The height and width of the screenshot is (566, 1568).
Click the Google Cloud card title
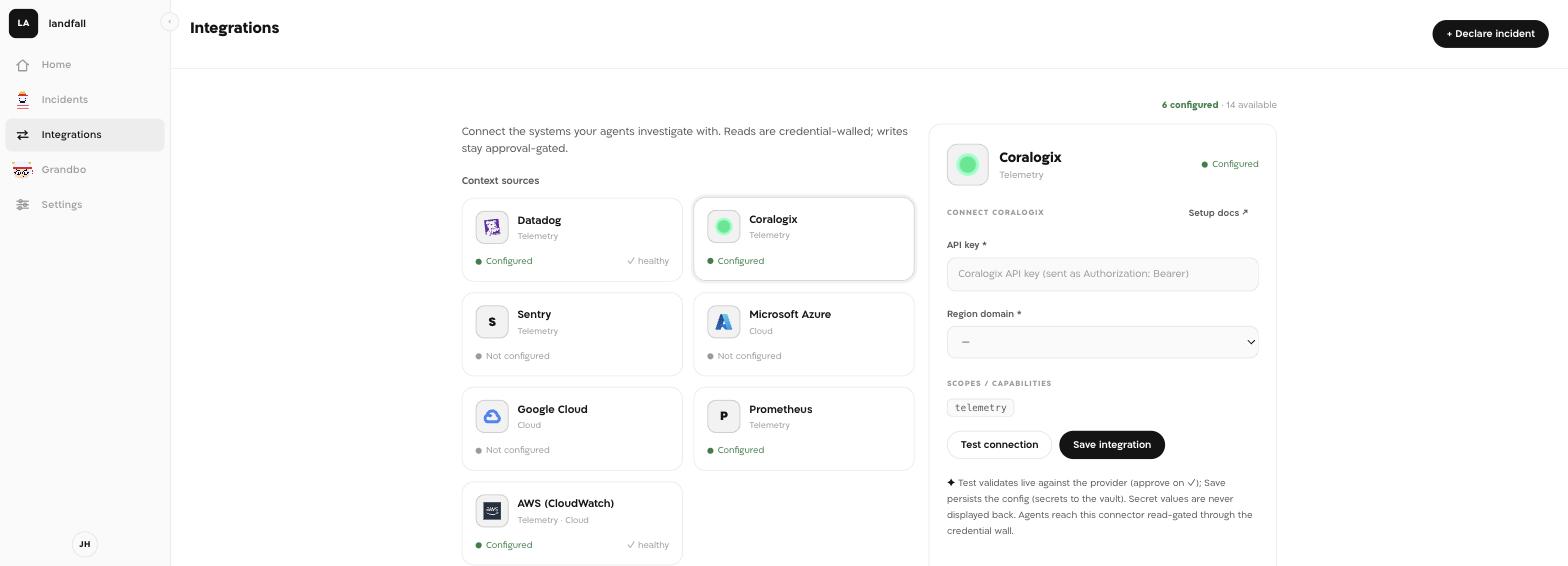[x=552, y=409]
